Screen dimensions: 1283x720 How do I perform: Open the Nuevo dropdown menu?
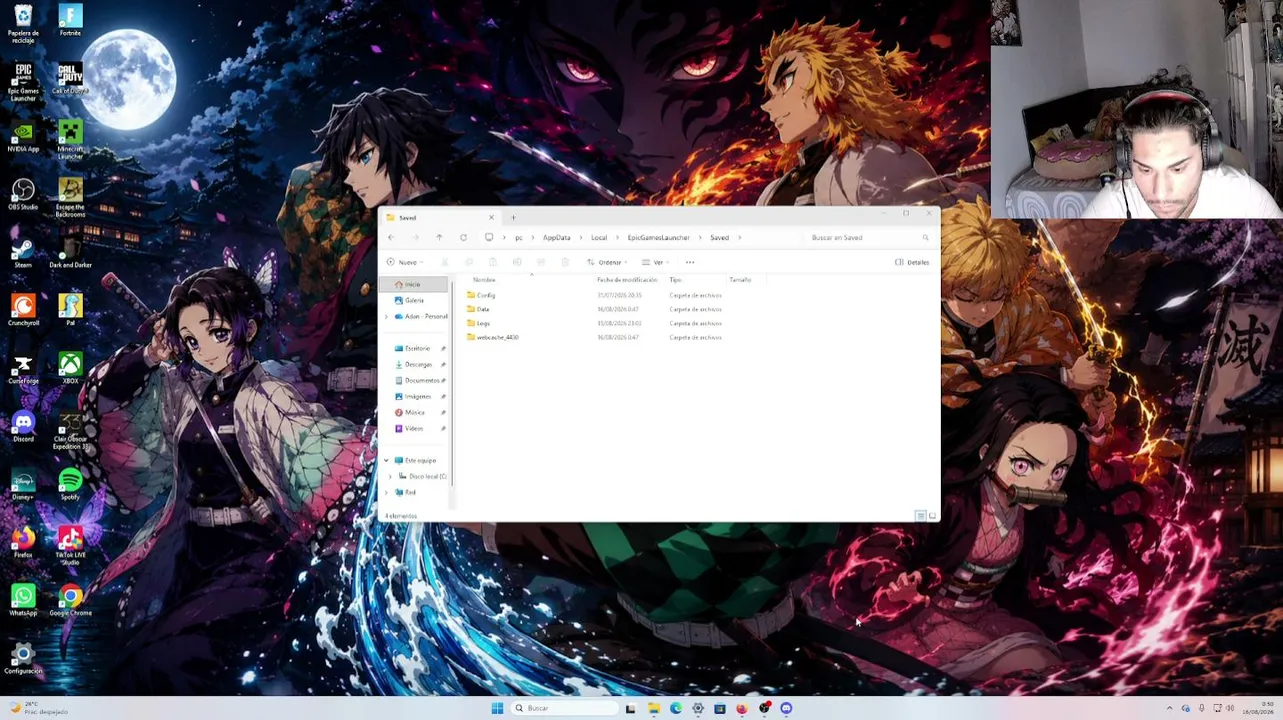[x=404, y=262]
